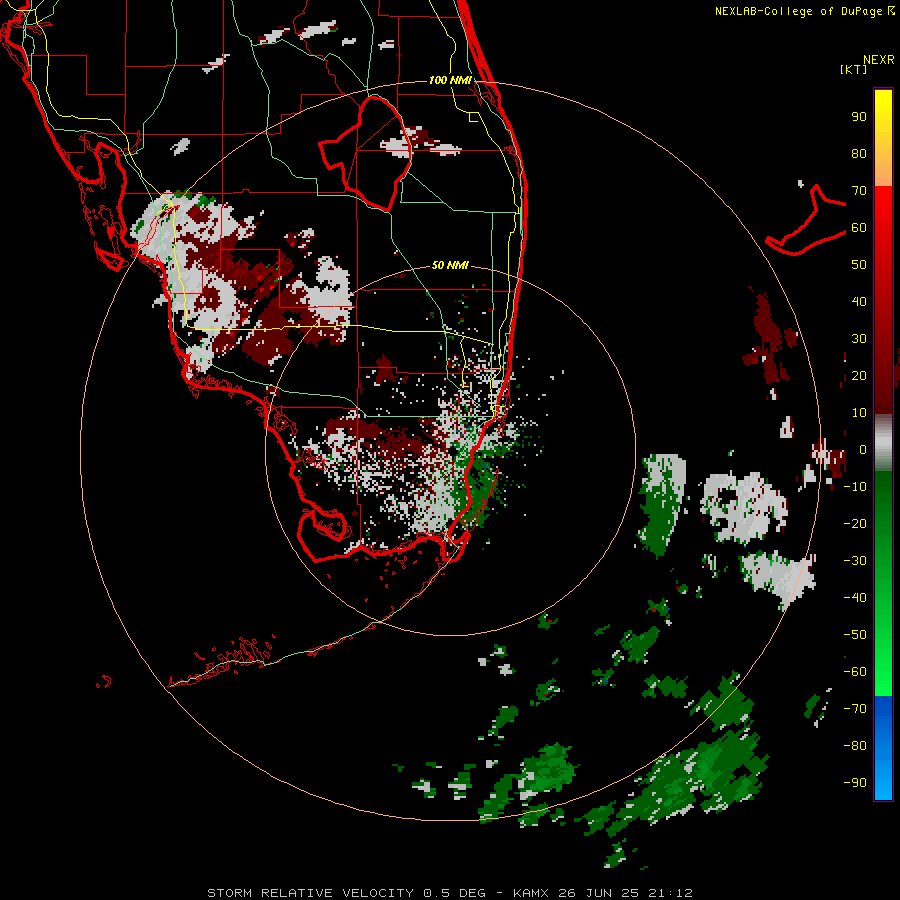This screenshot has height=900, width=900.
Task: Click the -80 value on velocity scale
Action: pyautogui.click(x=855, y=746)
